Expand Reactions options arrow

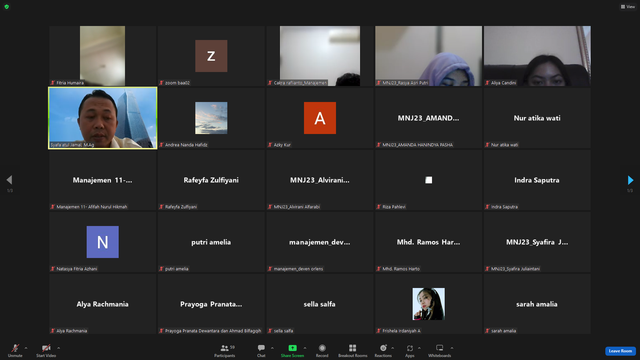tap(393, 348)
